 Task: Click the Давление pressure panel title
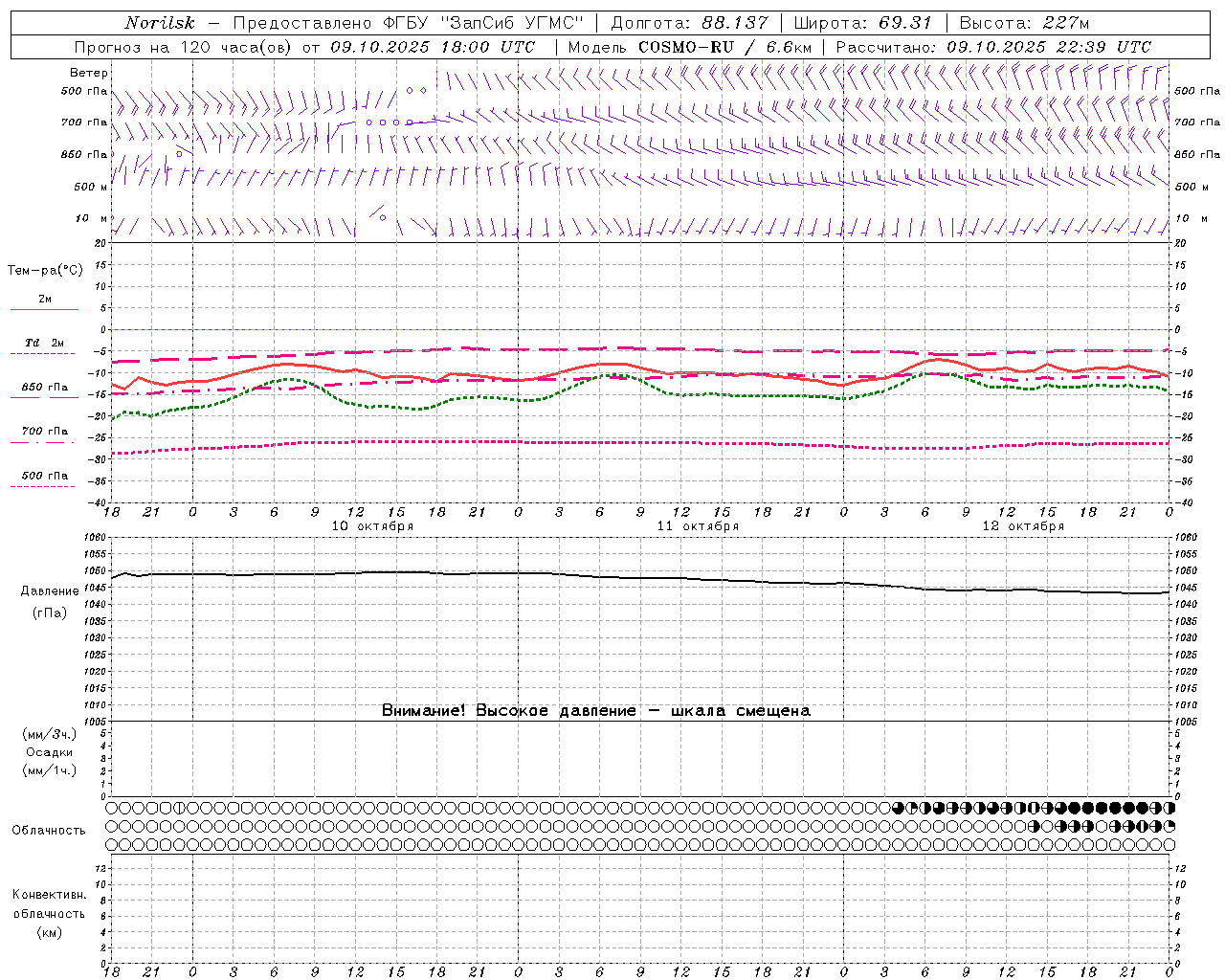pyautogui.click(x=50, y=591)
